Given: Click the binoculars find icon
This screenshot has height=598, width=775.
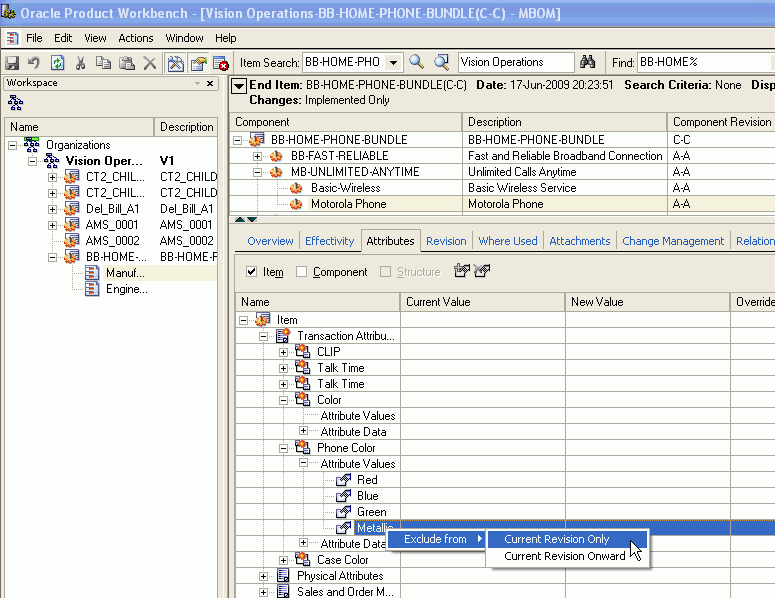Looking at the screenshot, I should (x=588, y=62).
